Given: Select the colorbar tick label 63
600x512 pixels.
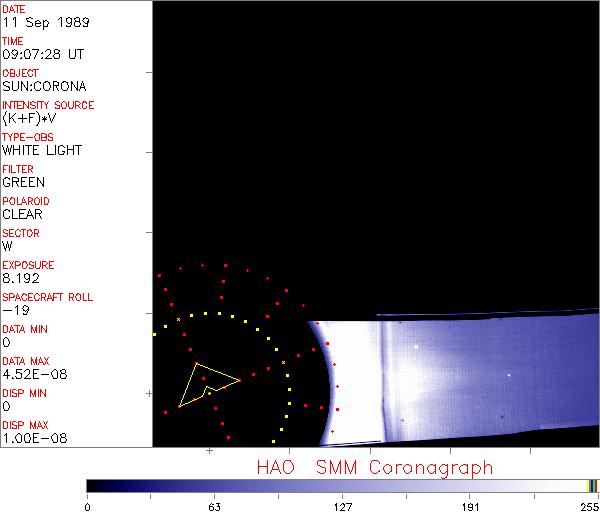Looking at the screenshot, I should (214, 506).
